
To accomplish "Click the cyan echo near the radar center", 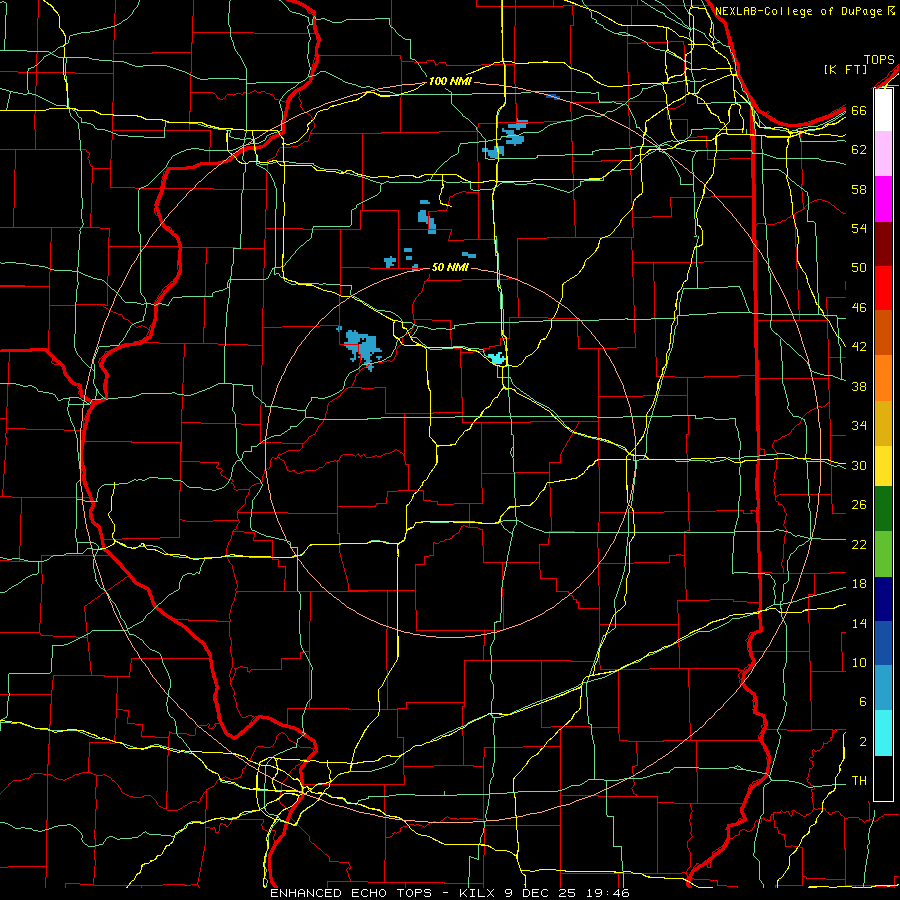I will [497, 358].
